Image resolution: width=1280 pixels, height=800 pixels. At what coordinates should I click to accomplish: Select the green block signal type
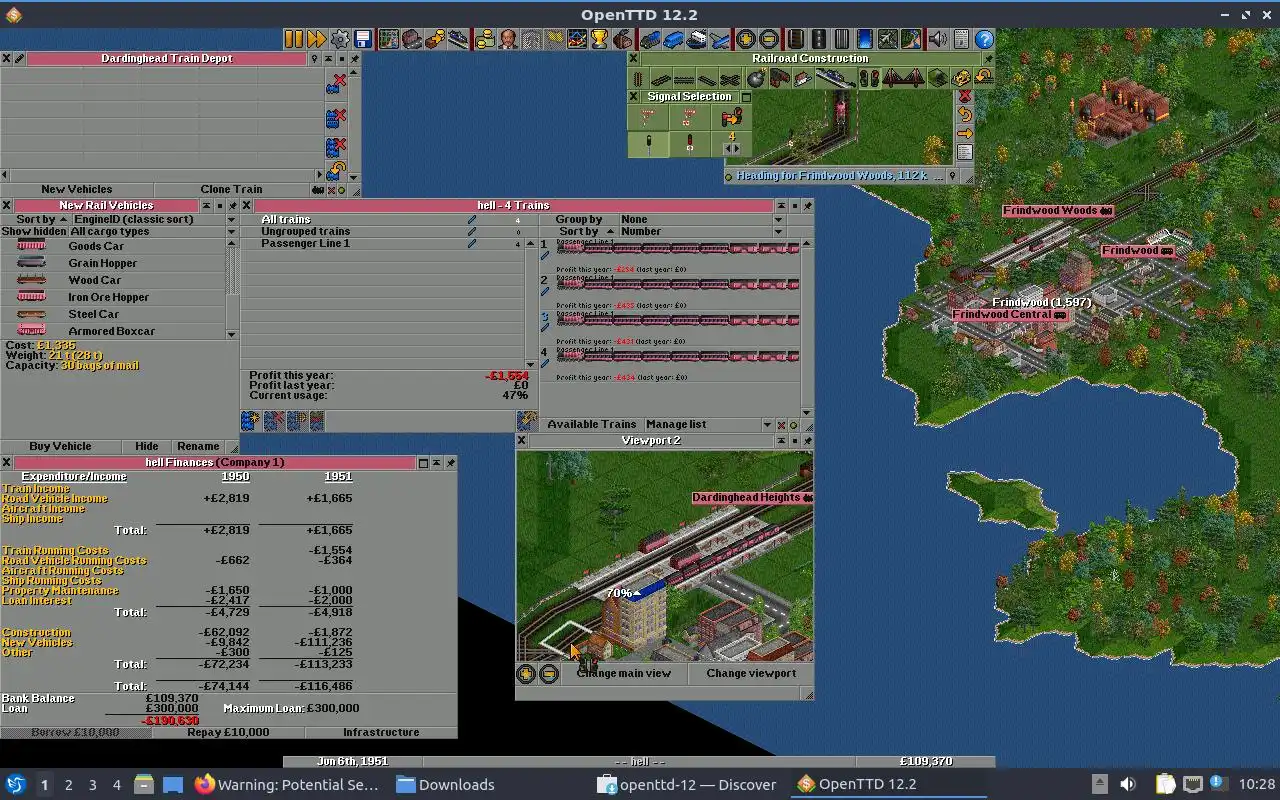pyautogui.click(x=648, y=144)
